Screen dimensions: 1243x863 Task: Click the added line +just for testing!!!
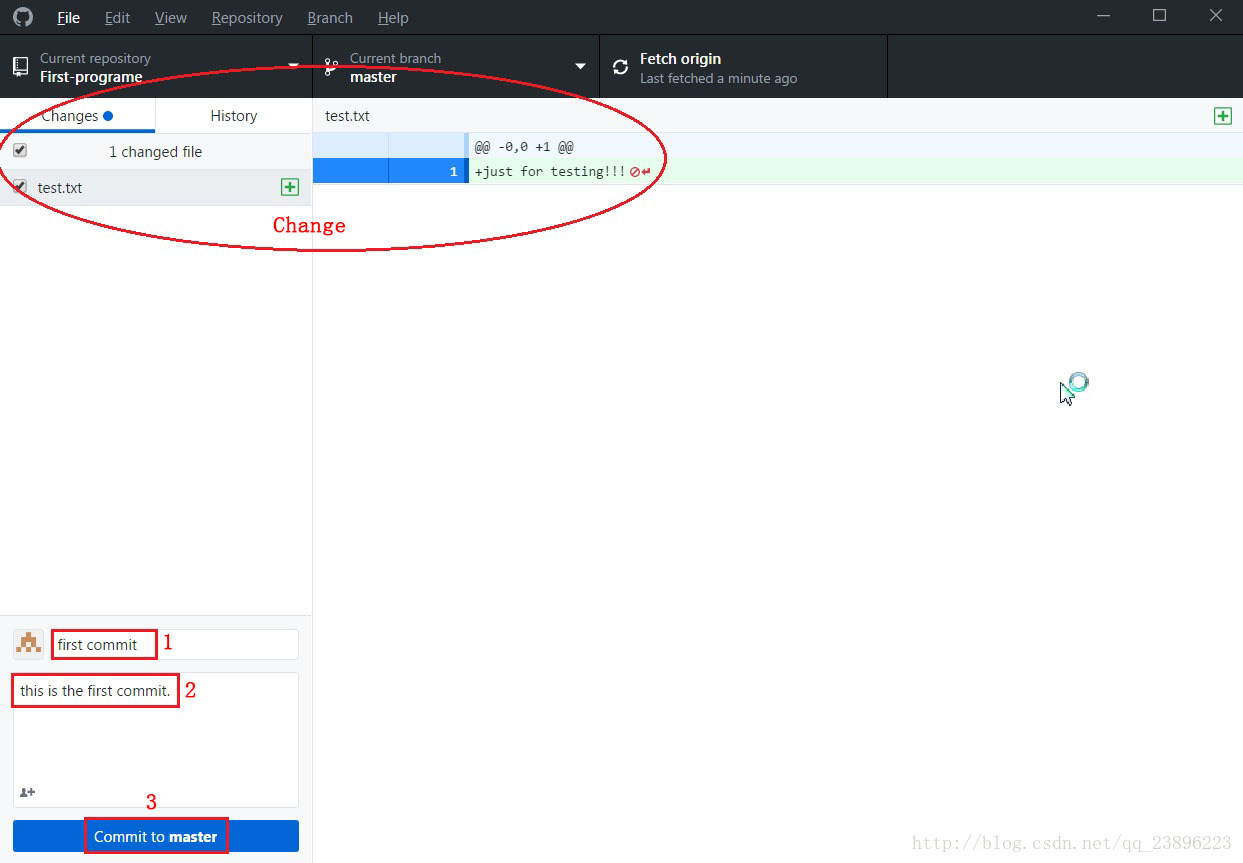coord(550,171)
